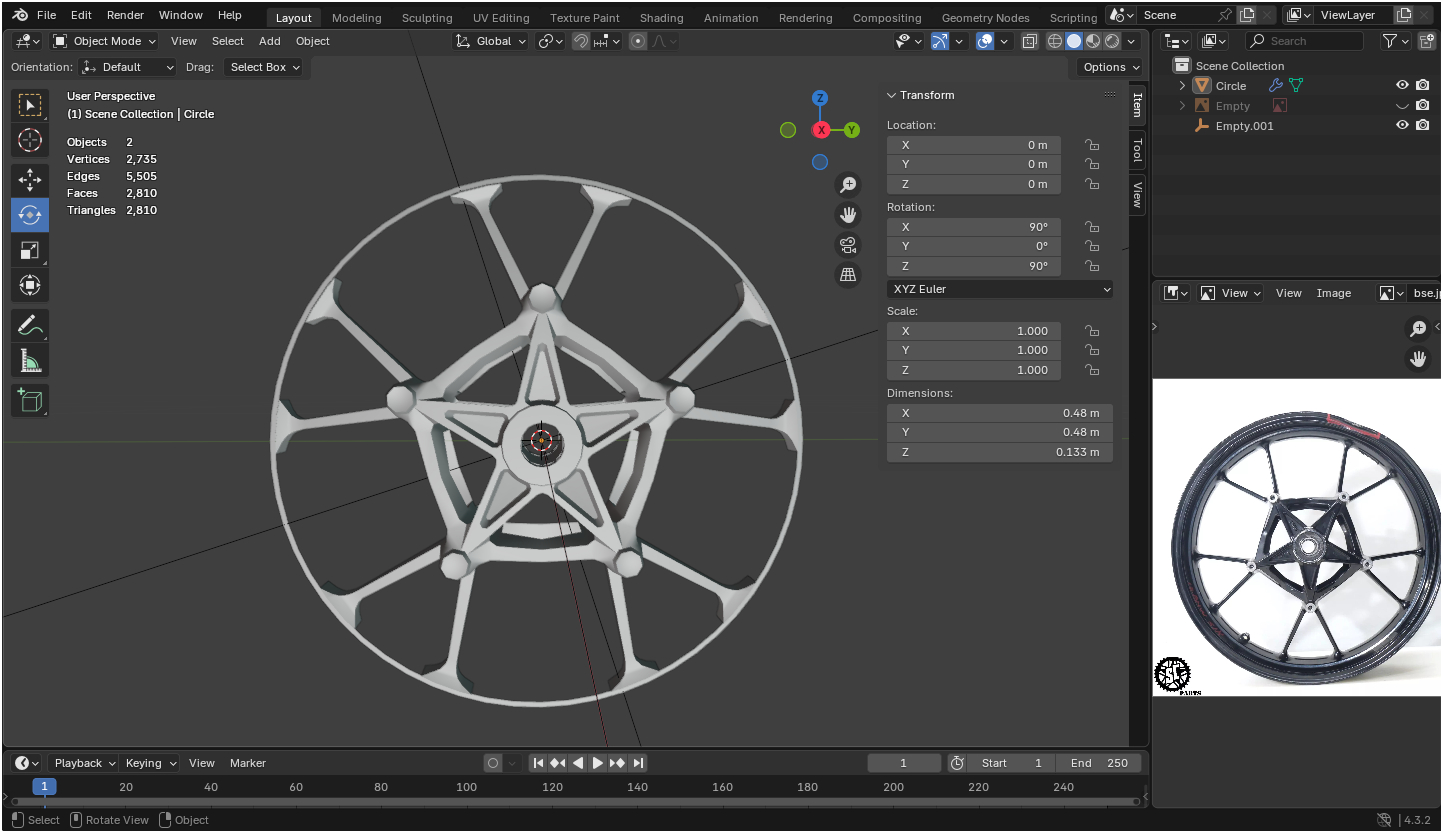The height and width of the screenshot is (833, 1443).
Task: Click the Dimensions Z field
Action: (x=1000, y=452)
